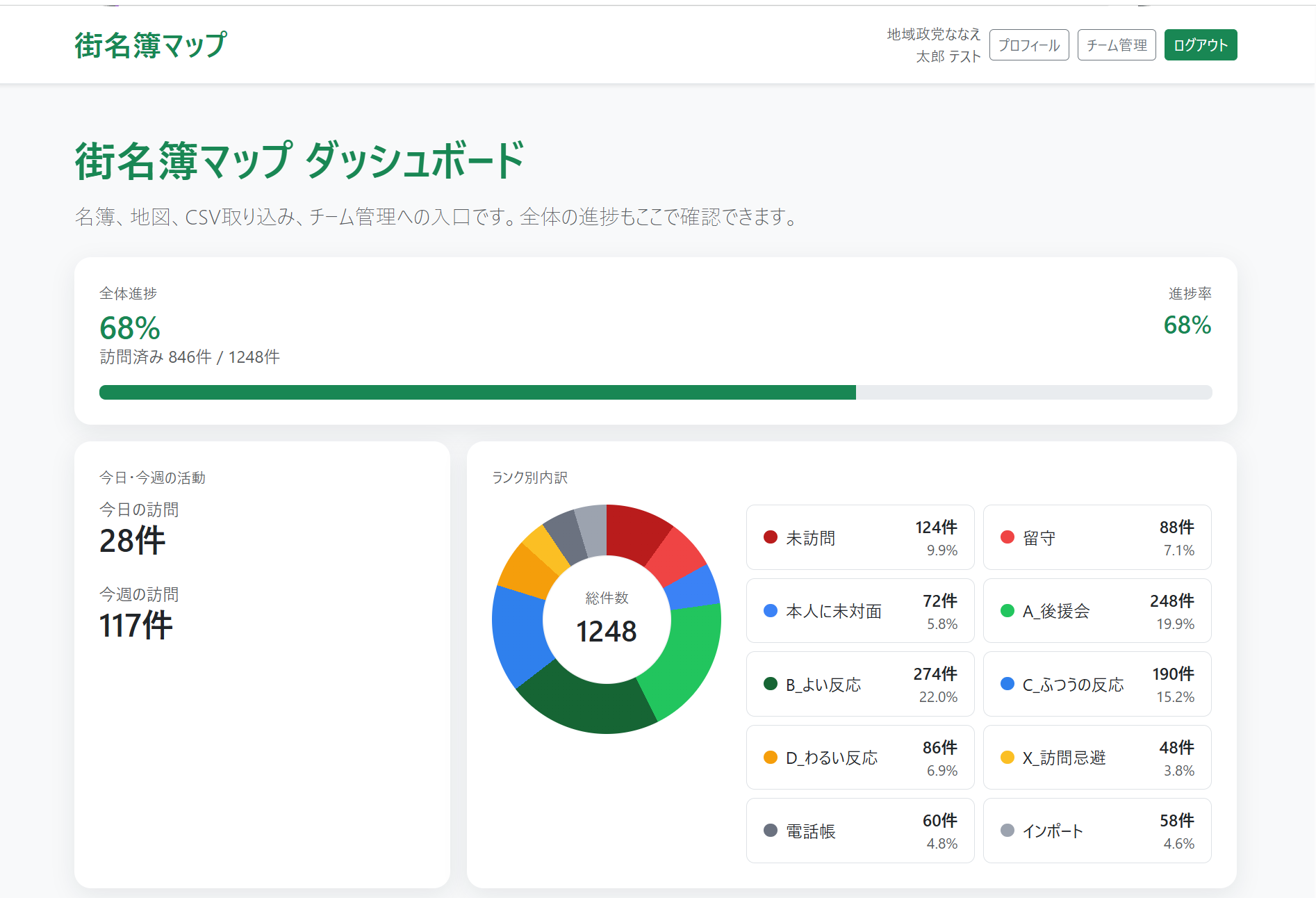Click the 進捗率 68% value
The width and height of the screenshot is (1316, 898).
coord(1187,325)
